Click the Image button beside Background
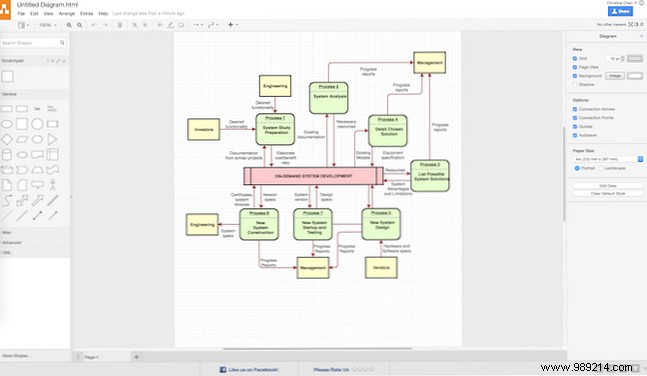This screenshot has width=647, height=376. (x=615, y=76)
